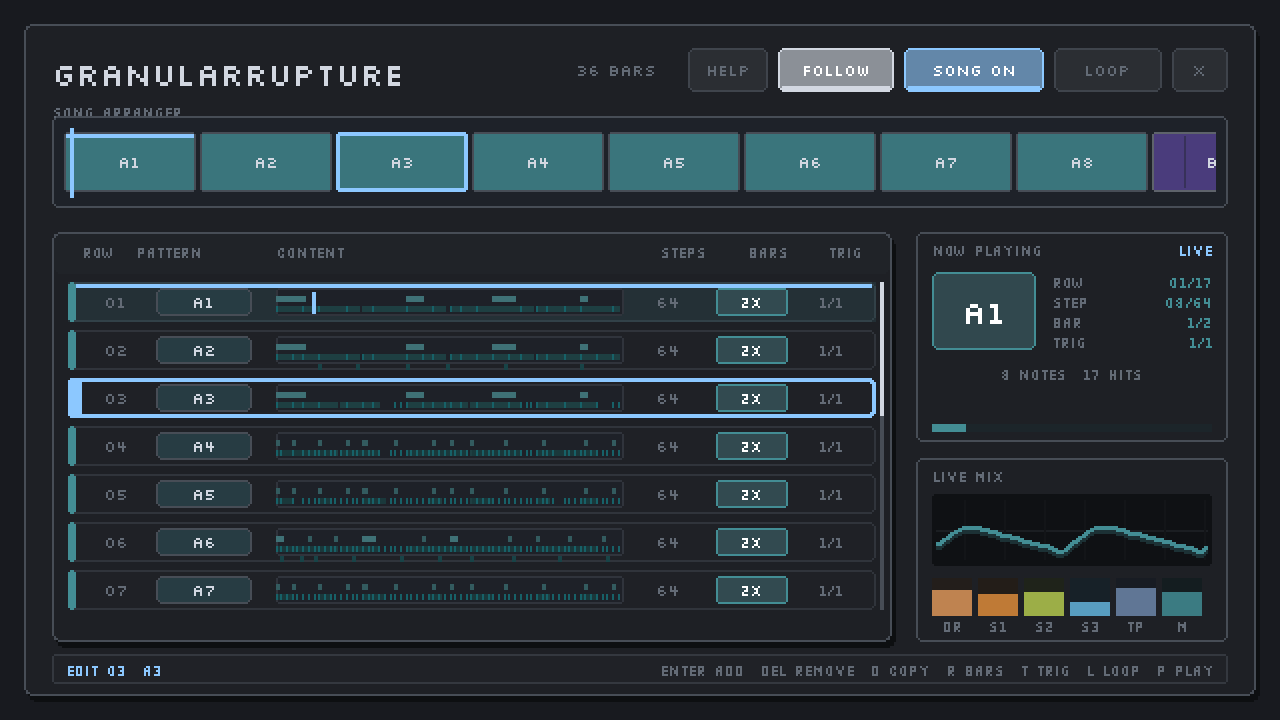Open pattern selector A1 in row 01

pos(204,303)
